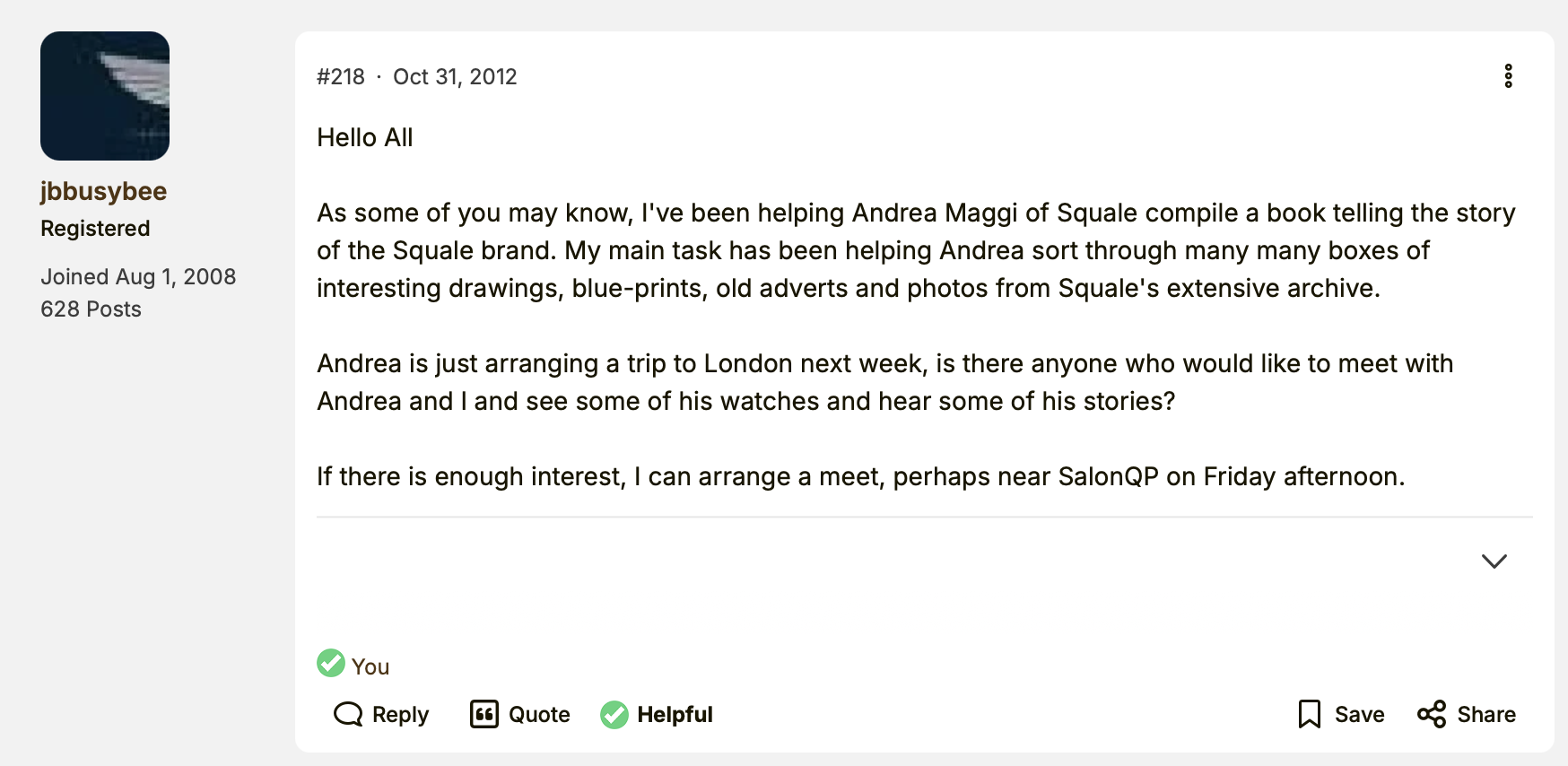
Task: Open the jbbusybee profile avatar
Action: click(x=105, y=96)
